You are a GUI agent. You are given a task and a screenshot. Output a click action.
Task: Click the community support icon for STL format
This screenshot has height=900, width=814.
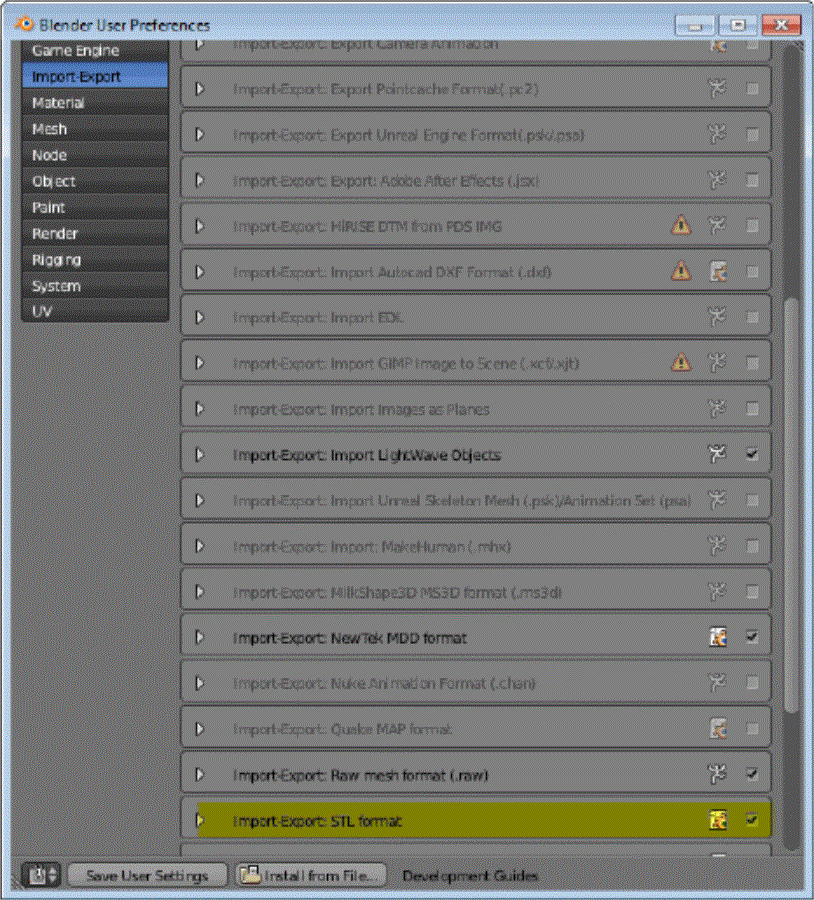pos(717,821)
